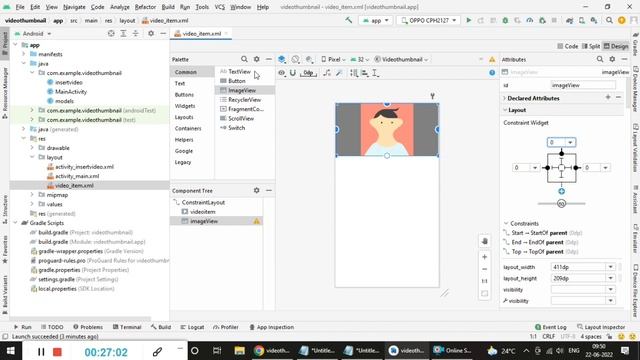Select RecyclerView in the Palette

244,100
